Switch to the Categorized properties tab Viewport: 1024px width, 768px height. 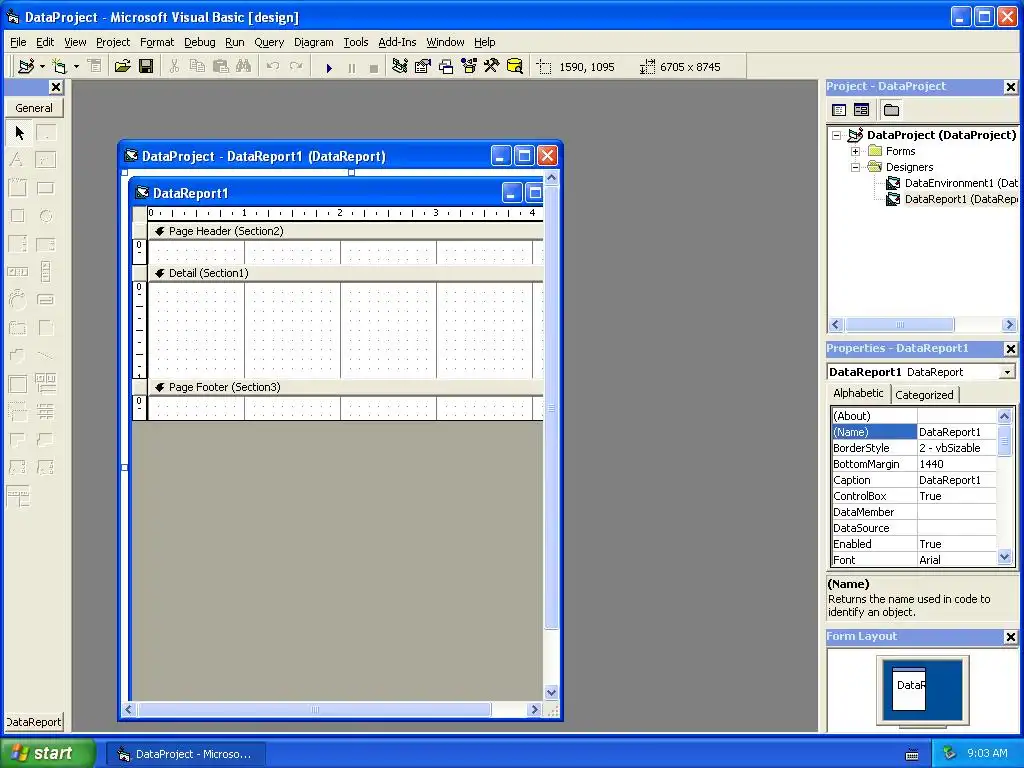pos(924,395)
